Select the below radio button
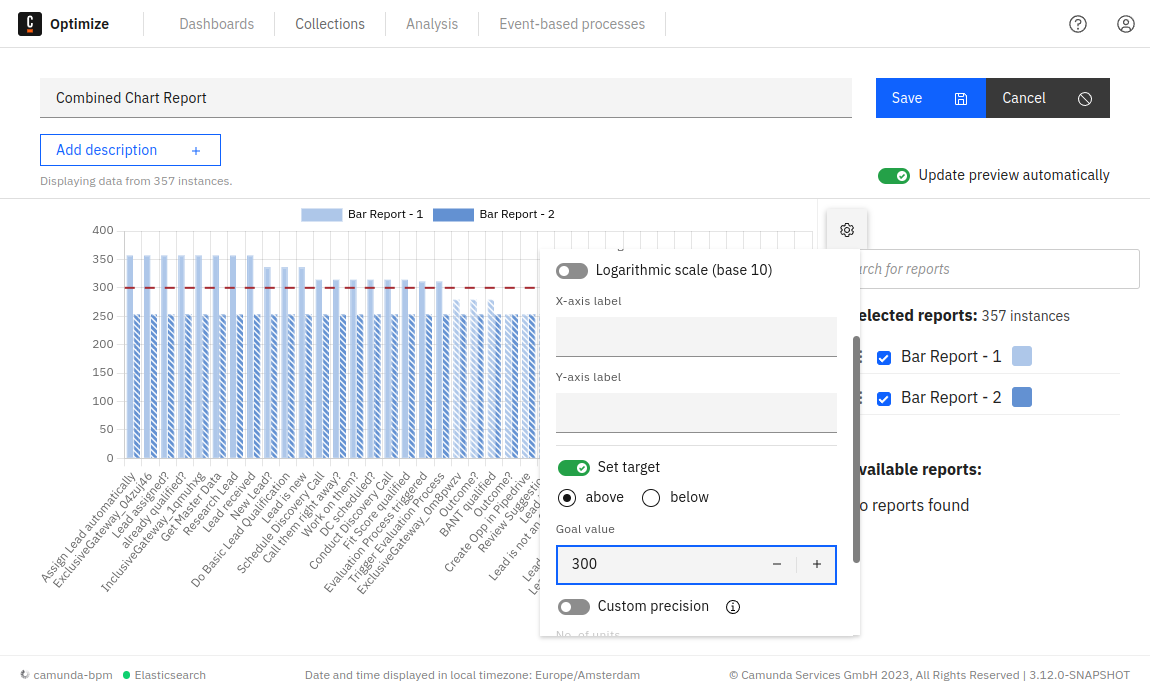This screenshot has height=693, width=1150. point(651,497)
